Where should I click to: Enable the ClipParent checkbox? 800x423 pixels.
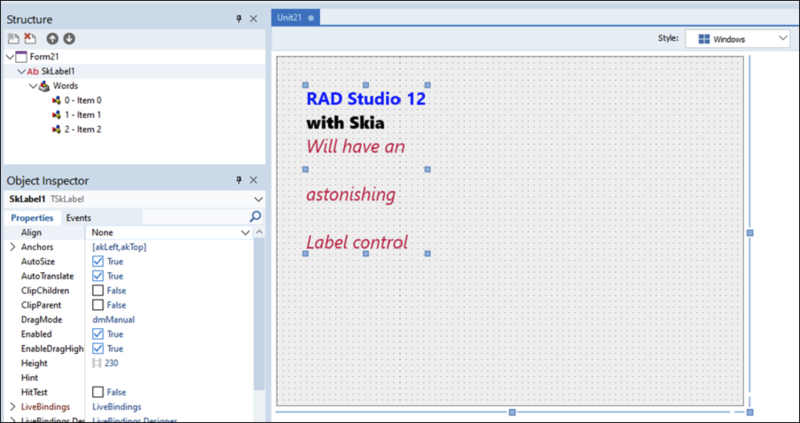[x=97, y=305]
